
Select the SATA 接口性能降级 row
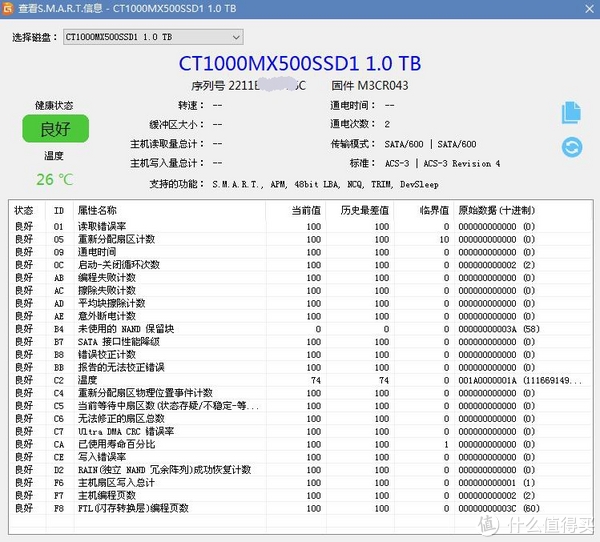click(x=300, y=342)
